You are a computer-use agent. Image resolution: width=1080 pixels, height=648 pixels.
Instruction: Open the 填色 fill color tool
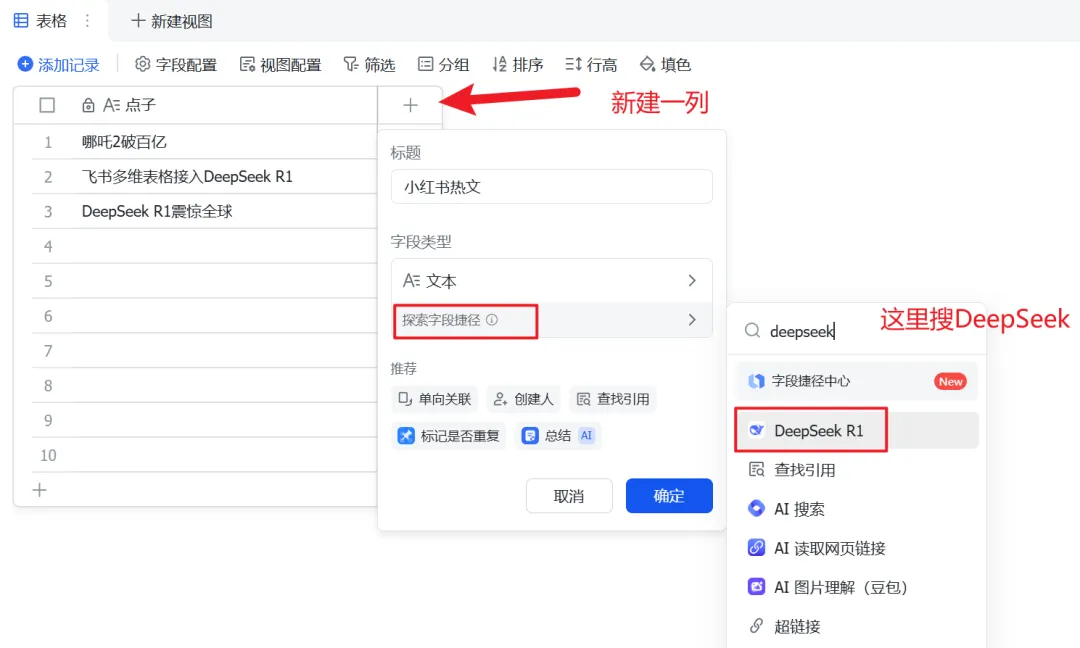point(665,65)
